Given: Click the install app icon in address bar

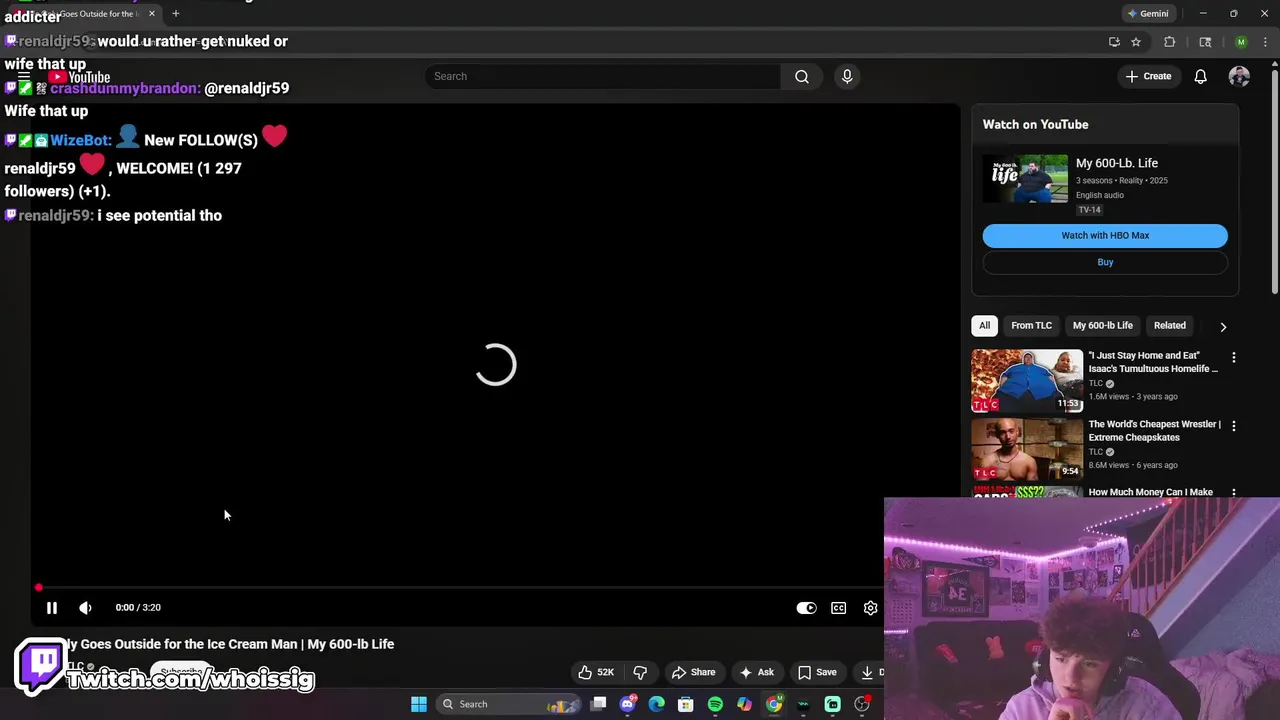Looking at the screenshot, I should [x=1114, y=42].
